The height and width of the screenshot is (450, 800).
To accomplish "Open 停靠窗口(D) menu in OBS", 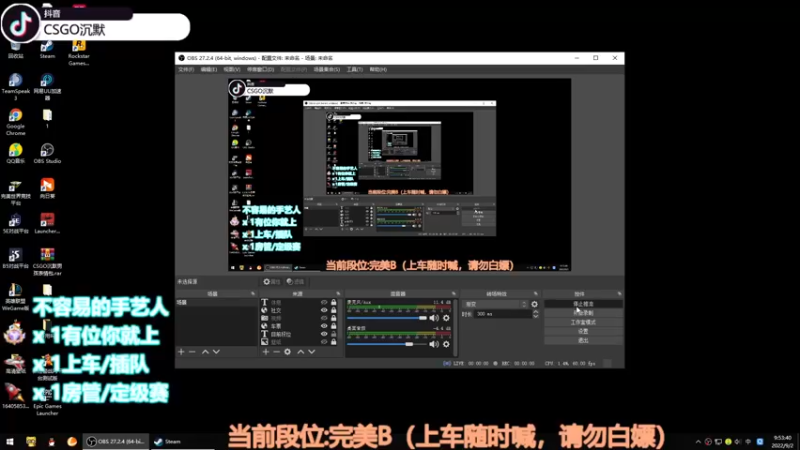I will [x=260, y=69].
